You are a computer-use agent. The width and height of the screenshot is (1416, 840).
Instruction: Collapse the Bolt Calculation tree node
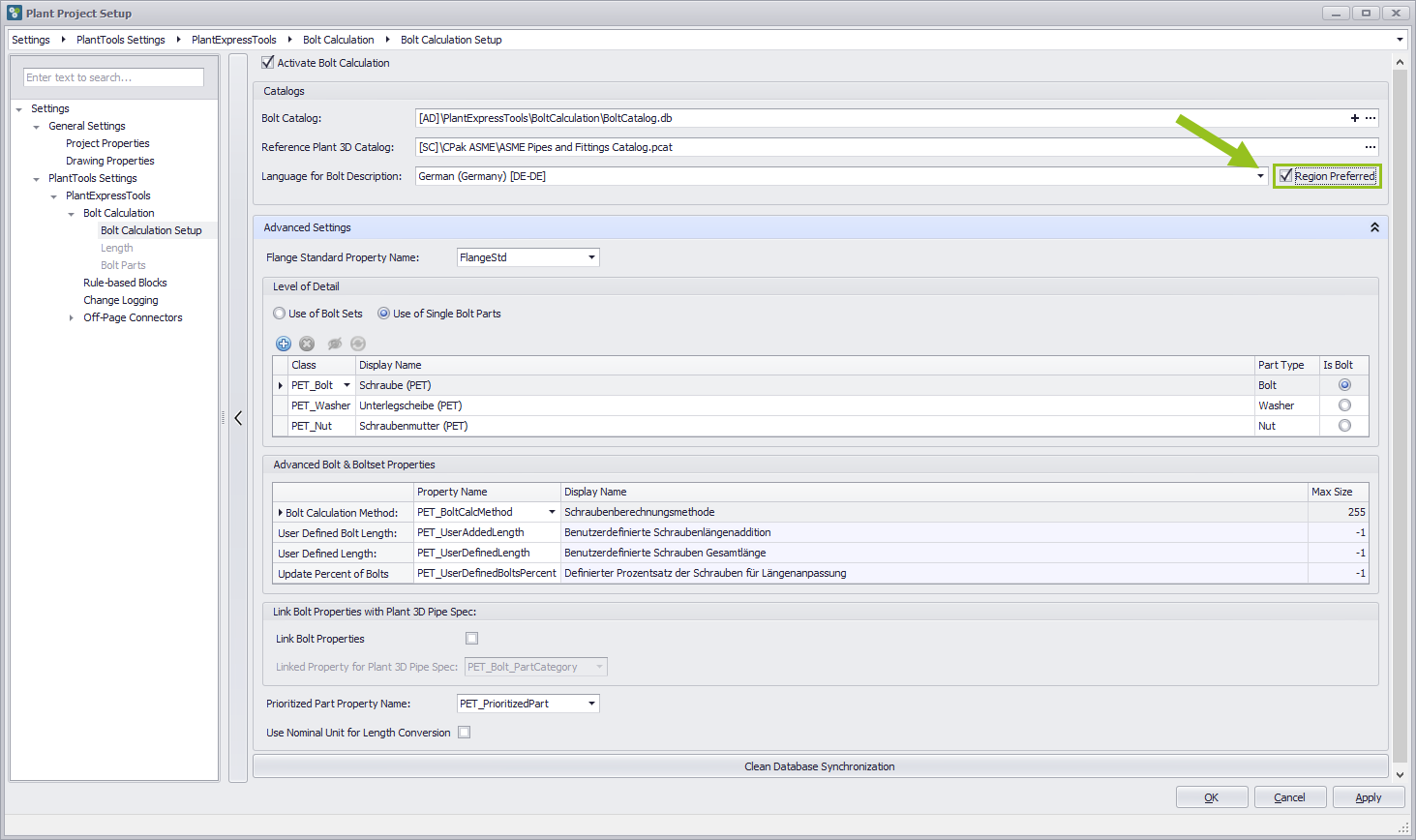click(72, 214)
